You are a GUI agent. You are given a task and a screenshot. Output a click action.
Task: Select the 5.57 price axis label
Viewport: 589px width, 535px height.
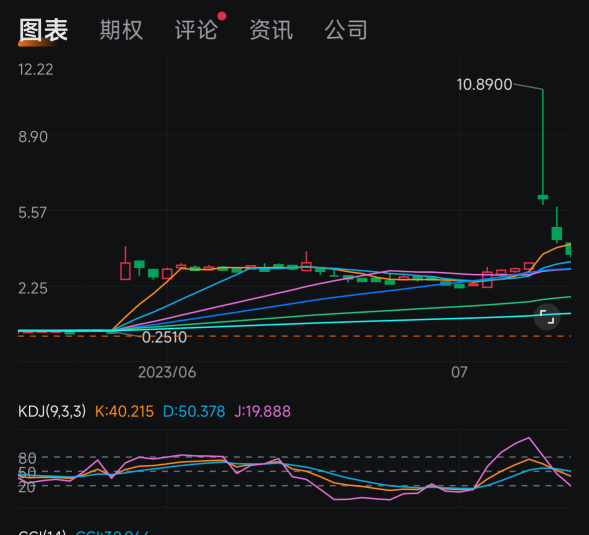[32, 213]
